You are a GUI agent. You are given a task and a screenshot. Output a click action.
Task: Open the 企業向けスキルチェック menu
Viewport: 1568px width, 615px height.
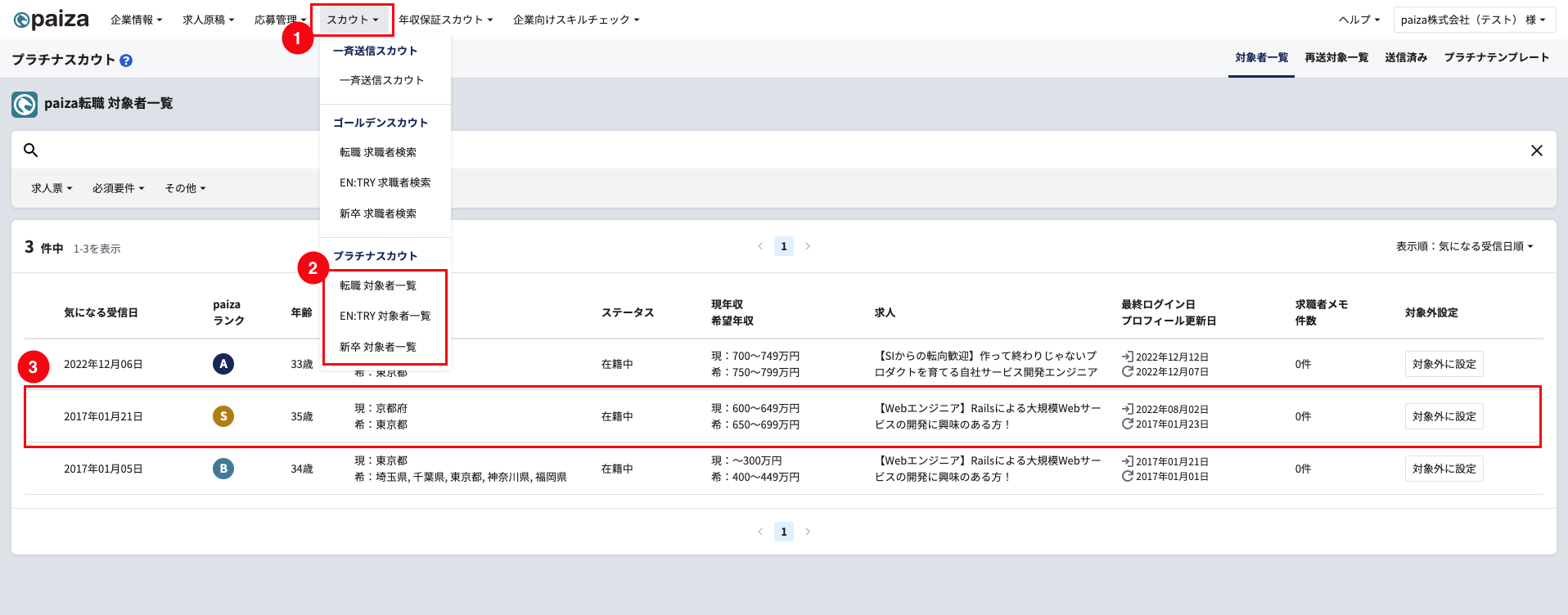(576, 20)
